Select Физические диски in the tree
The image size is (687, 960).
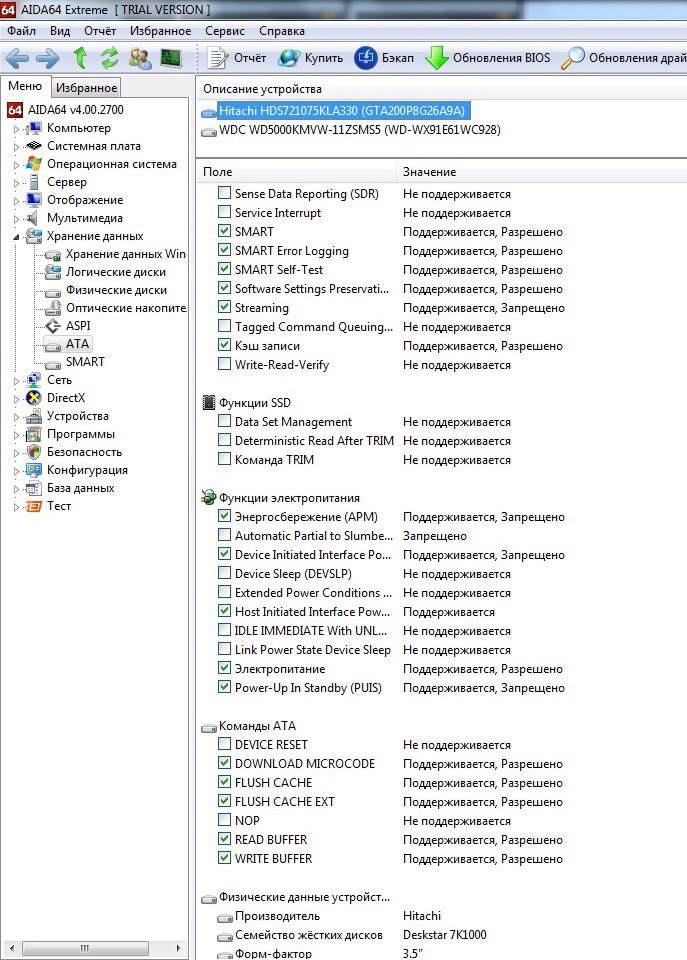(x=107, y=290)
